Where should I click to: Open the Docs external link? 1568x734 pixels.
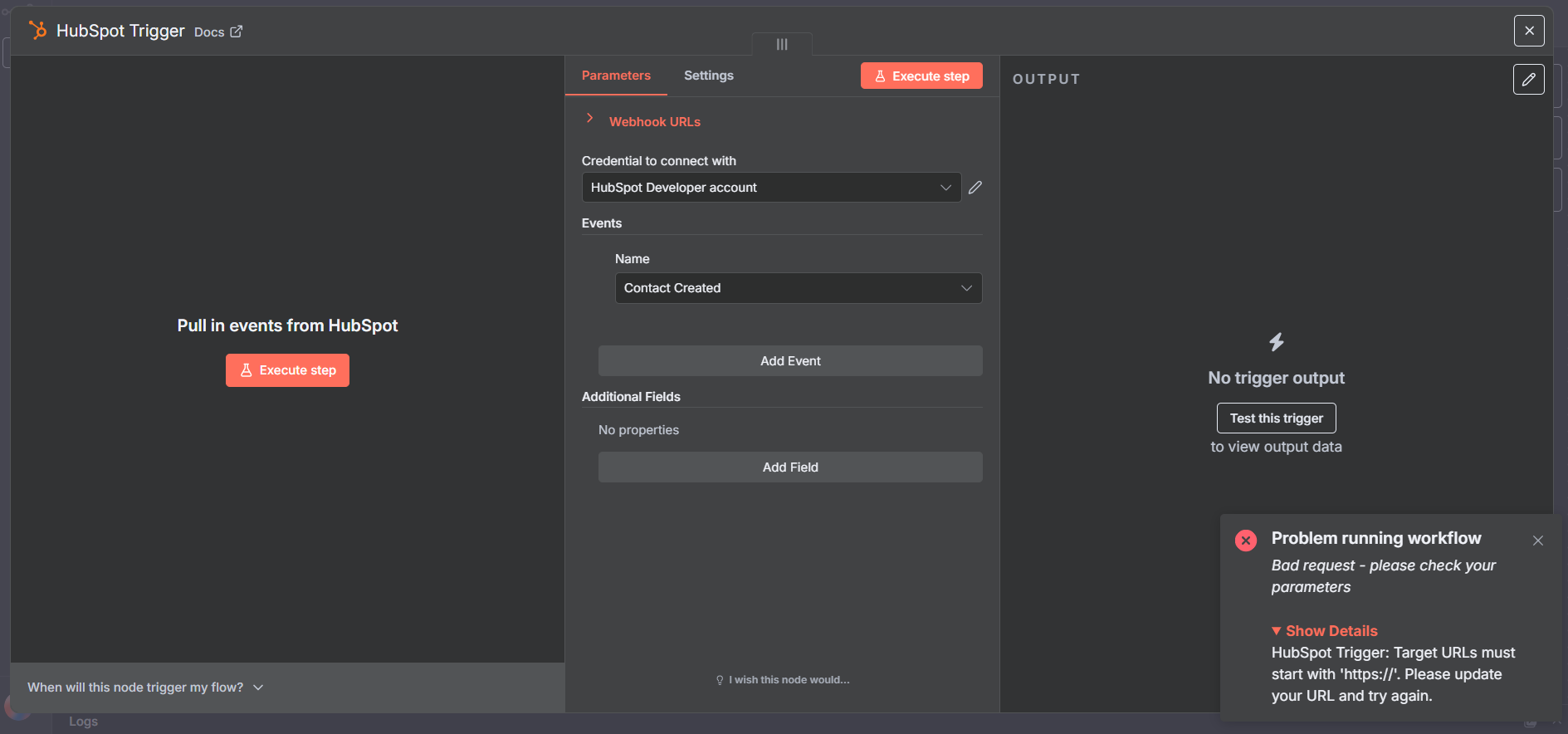click(218, 32)
